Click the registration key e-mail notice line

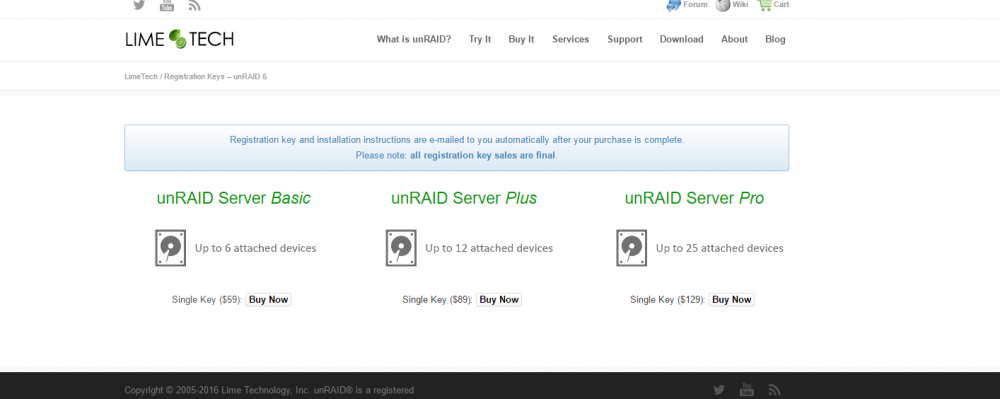point(457,140)
